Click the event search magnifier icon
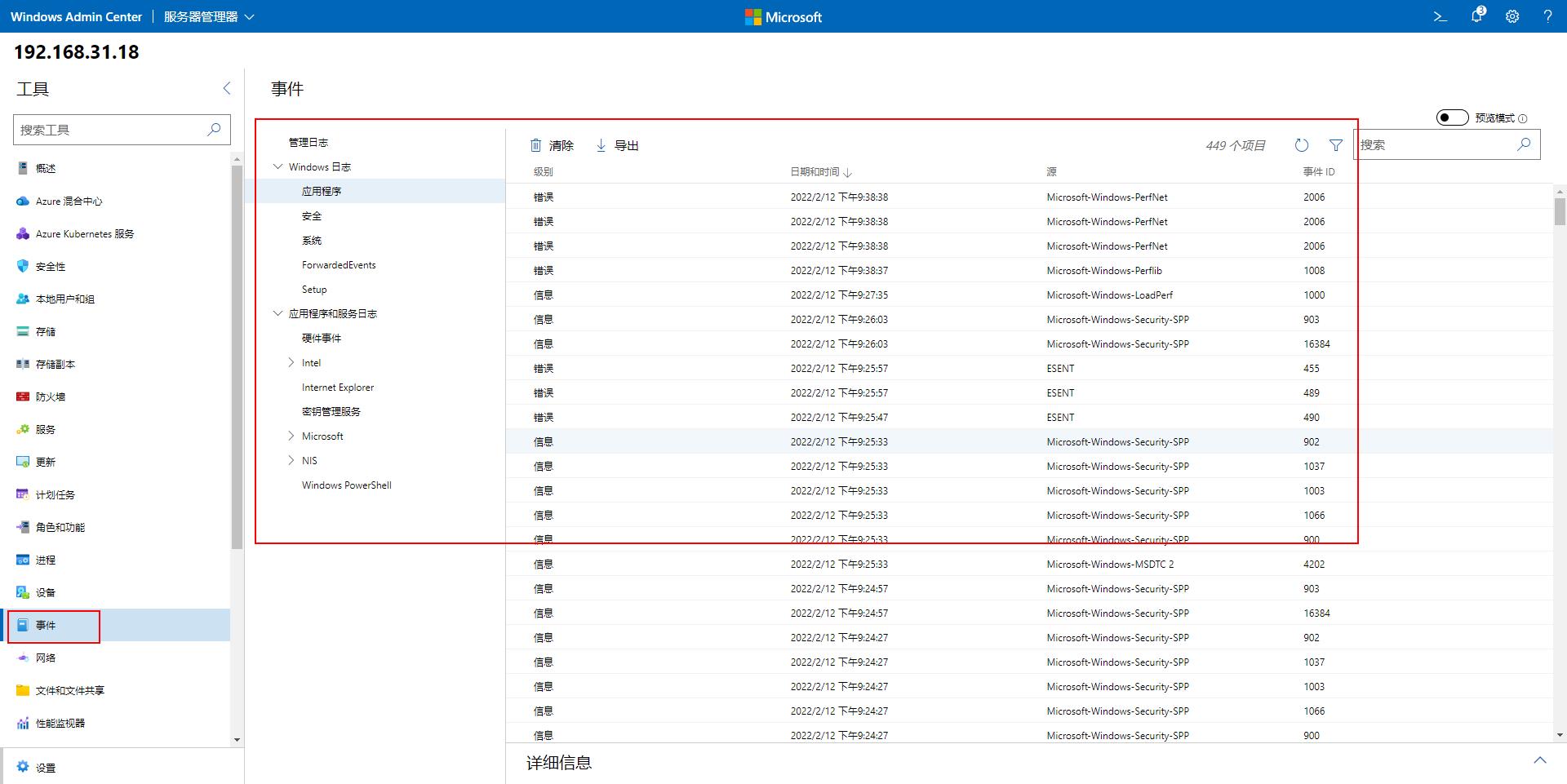Screen dimensions: 1567x784 1524,144
